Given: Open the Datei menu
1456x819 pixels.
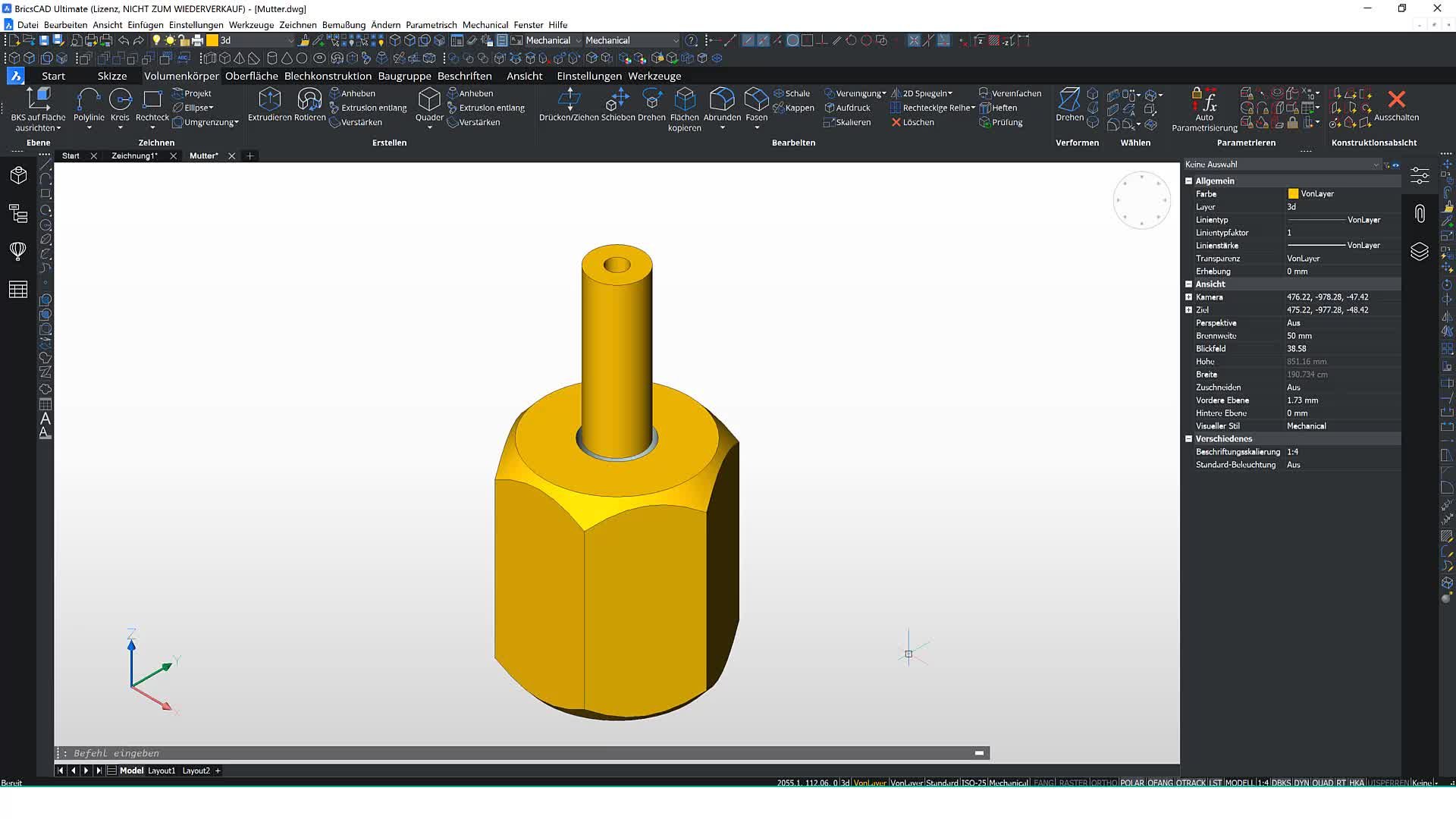Looking at the screenshot, I should click(x=27, y=25).
